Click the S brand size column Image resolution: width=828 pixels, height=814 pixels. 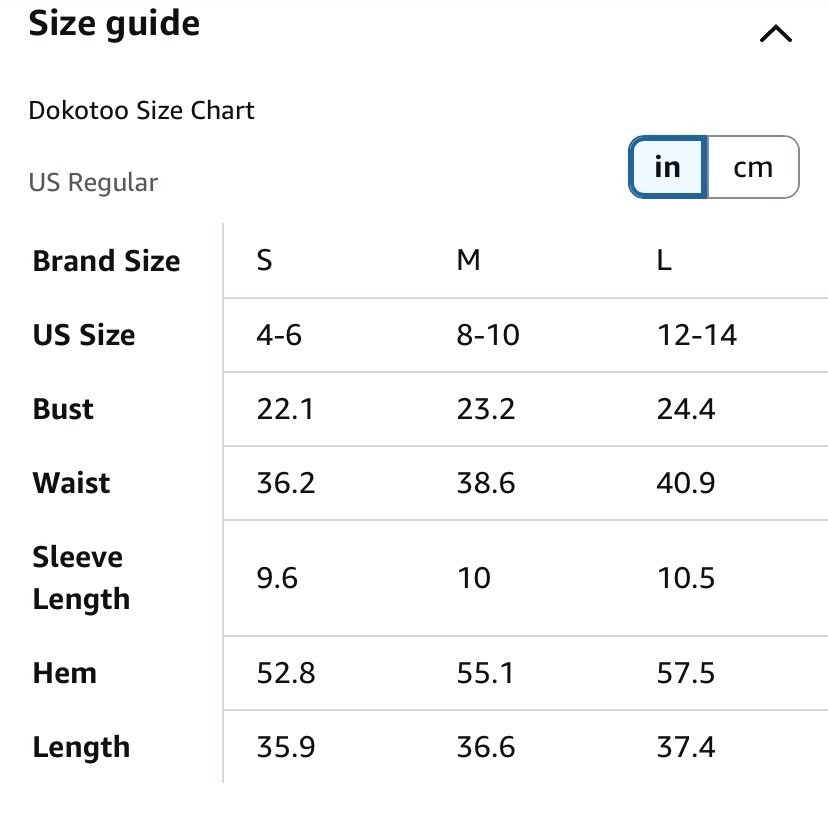coord(265,260)
